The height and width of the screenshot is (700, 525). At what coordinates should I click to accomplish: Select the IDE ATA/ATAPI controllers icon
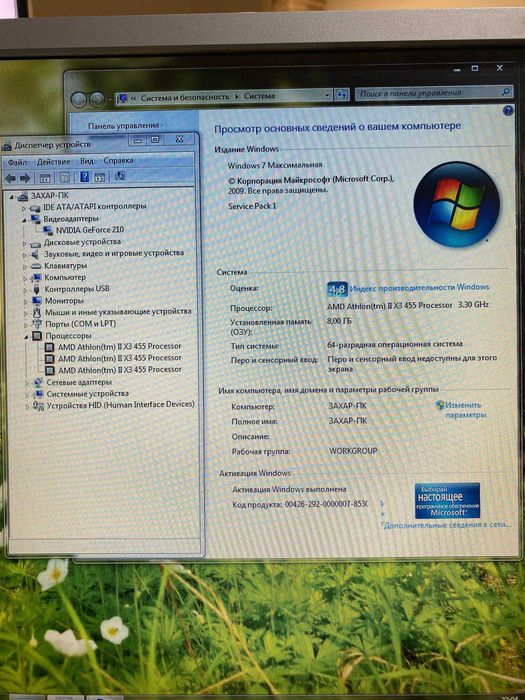coord(35,207)
